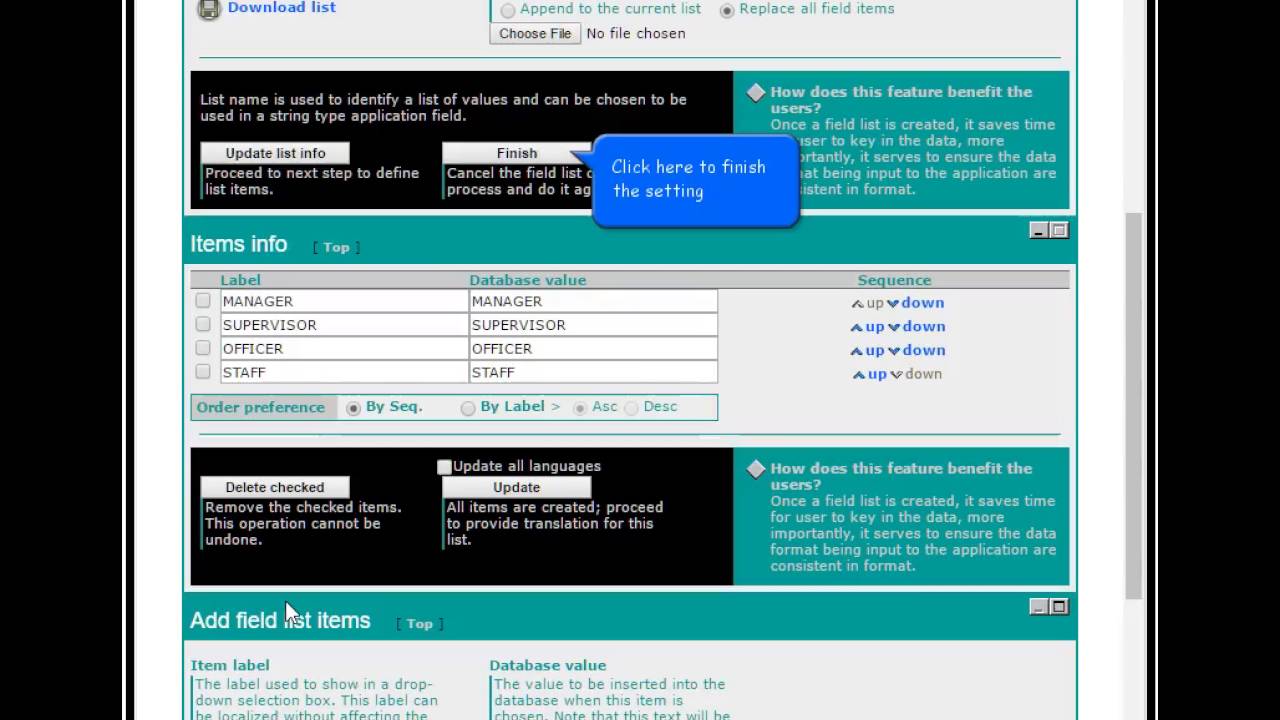Click the Label column header

pos(241,280)
